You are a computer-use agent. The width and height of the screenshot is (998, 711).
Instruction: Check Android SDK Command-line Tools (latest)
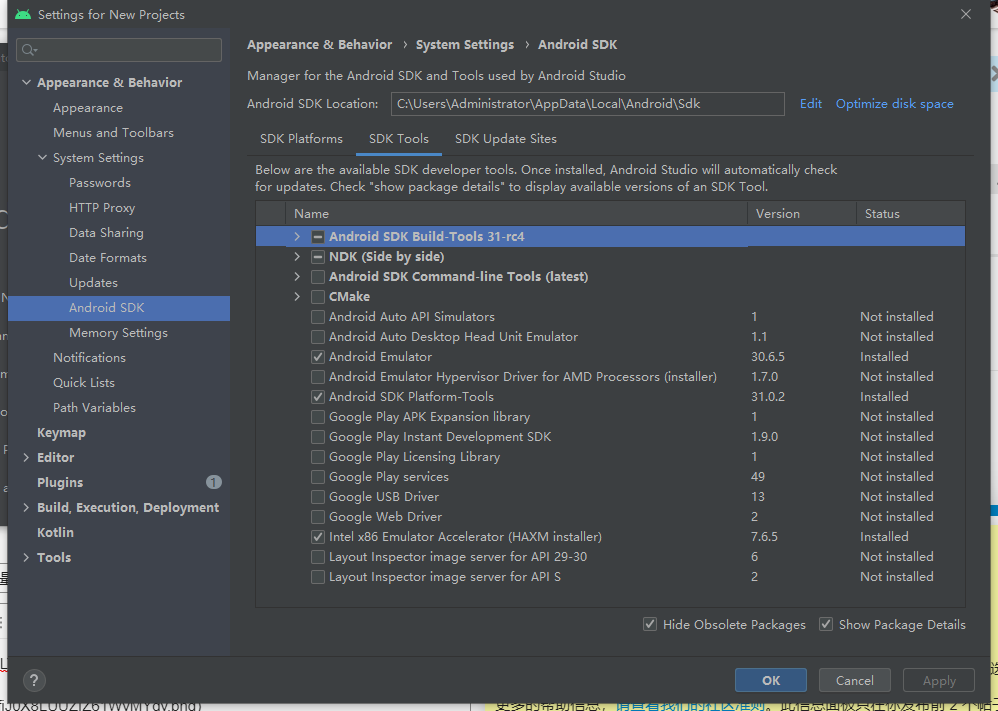(x=318, y=277)
